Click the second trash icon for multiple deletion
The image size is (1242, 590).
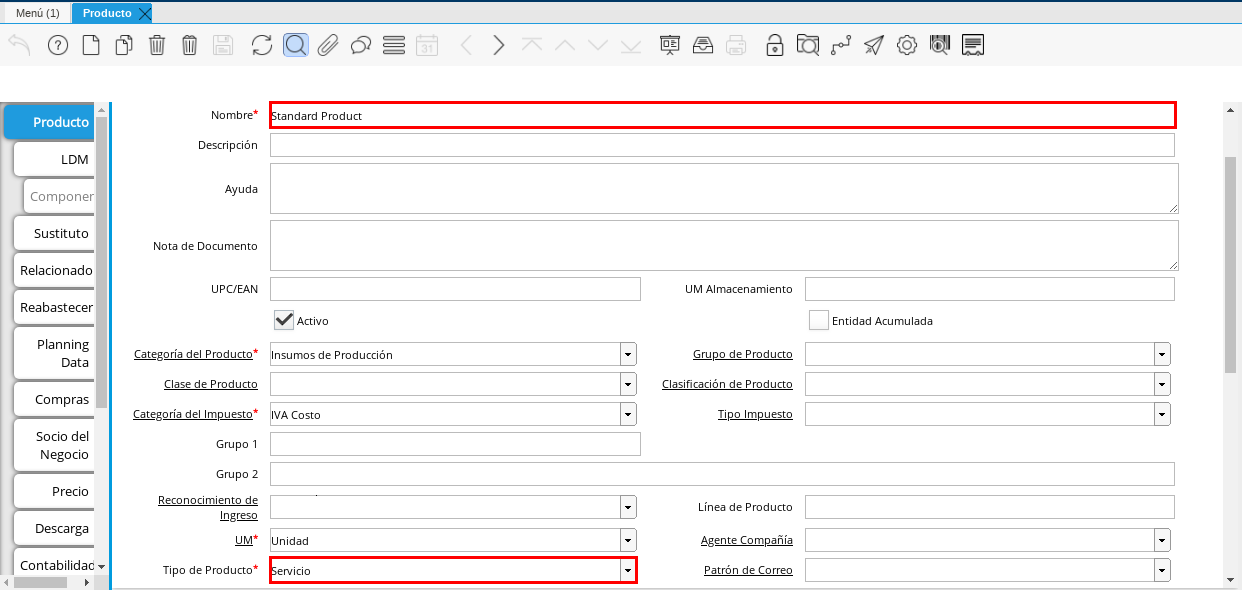190,45
